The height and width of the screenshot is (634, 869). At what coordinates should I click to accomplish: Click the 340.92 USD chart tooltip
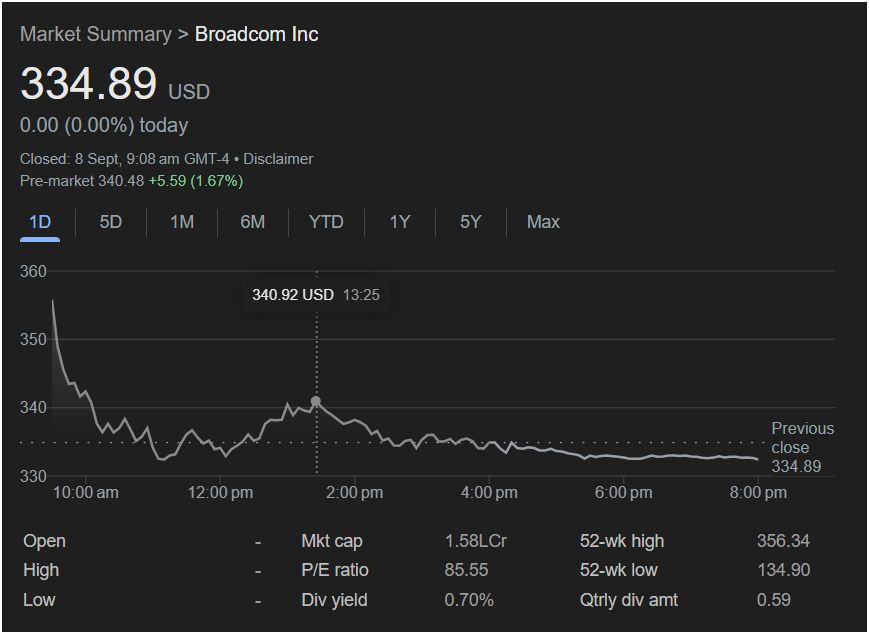[316, 295]
